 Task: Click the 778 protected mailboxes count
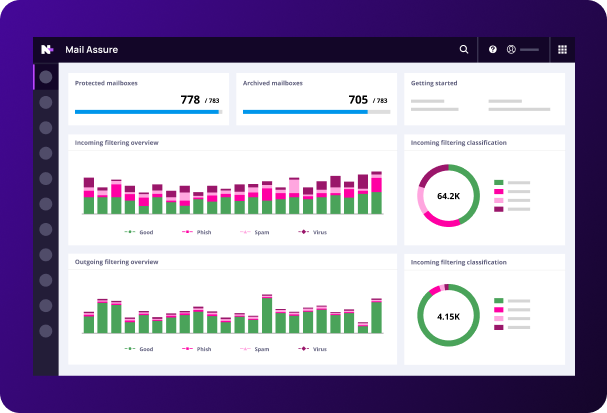coord(190,100)
